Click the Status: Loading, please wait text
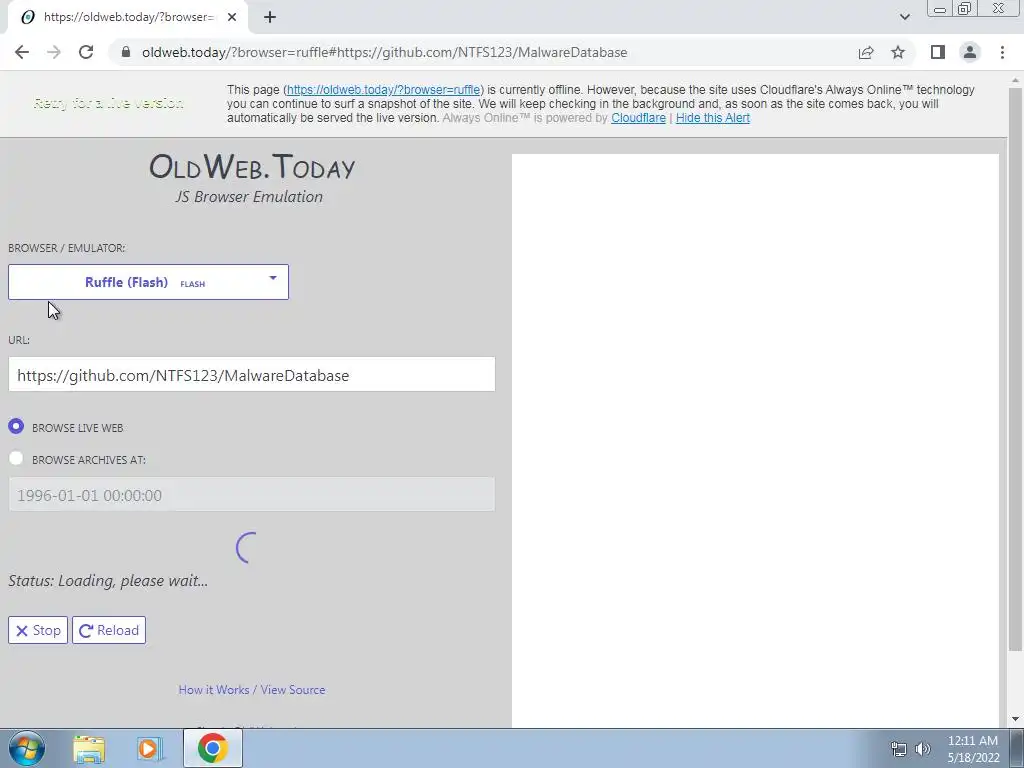This screenshot has width=1024, height=768. pos(108,581)
